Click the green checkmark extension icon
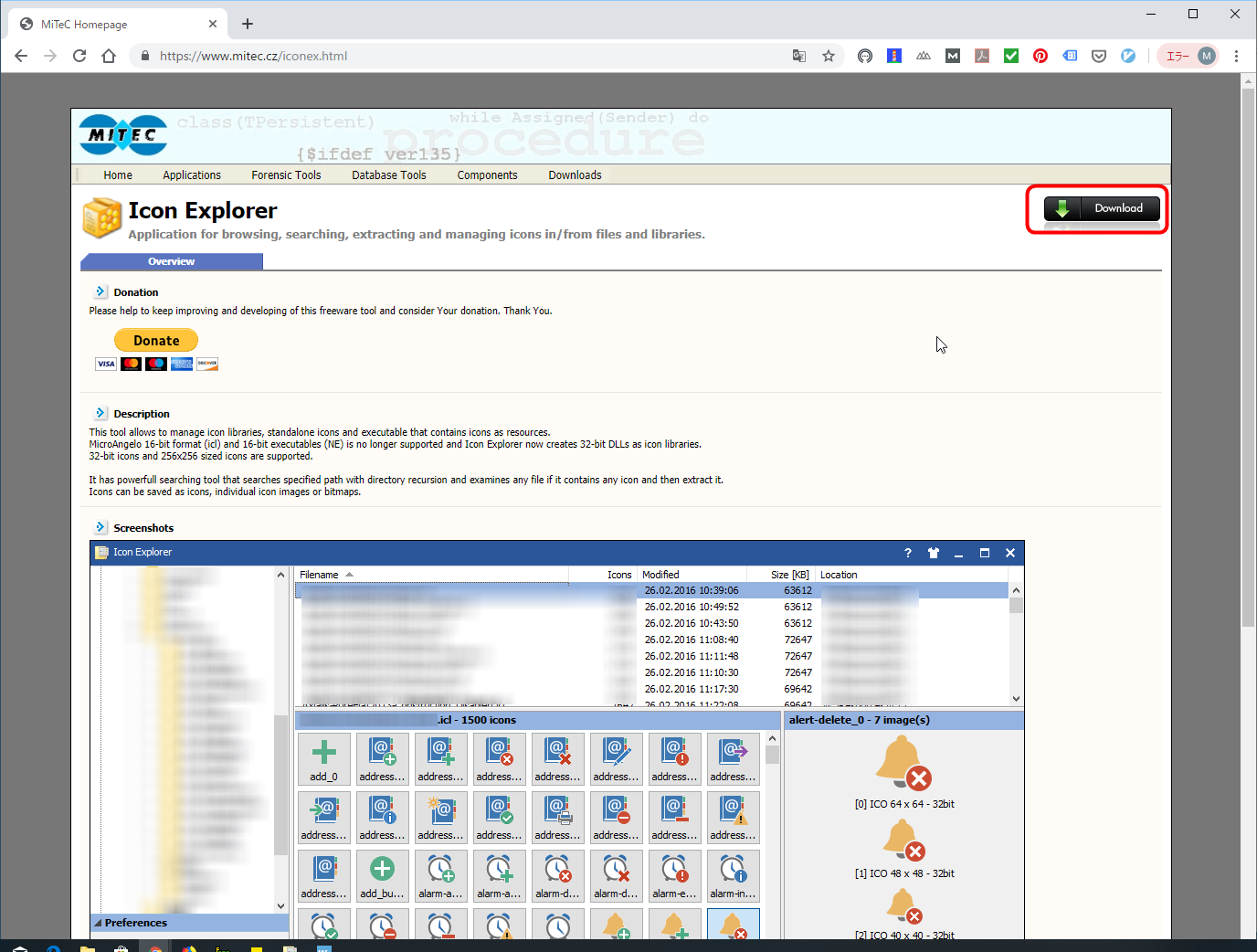The height and width of the screenshot is (952, 1257). 1011,56
